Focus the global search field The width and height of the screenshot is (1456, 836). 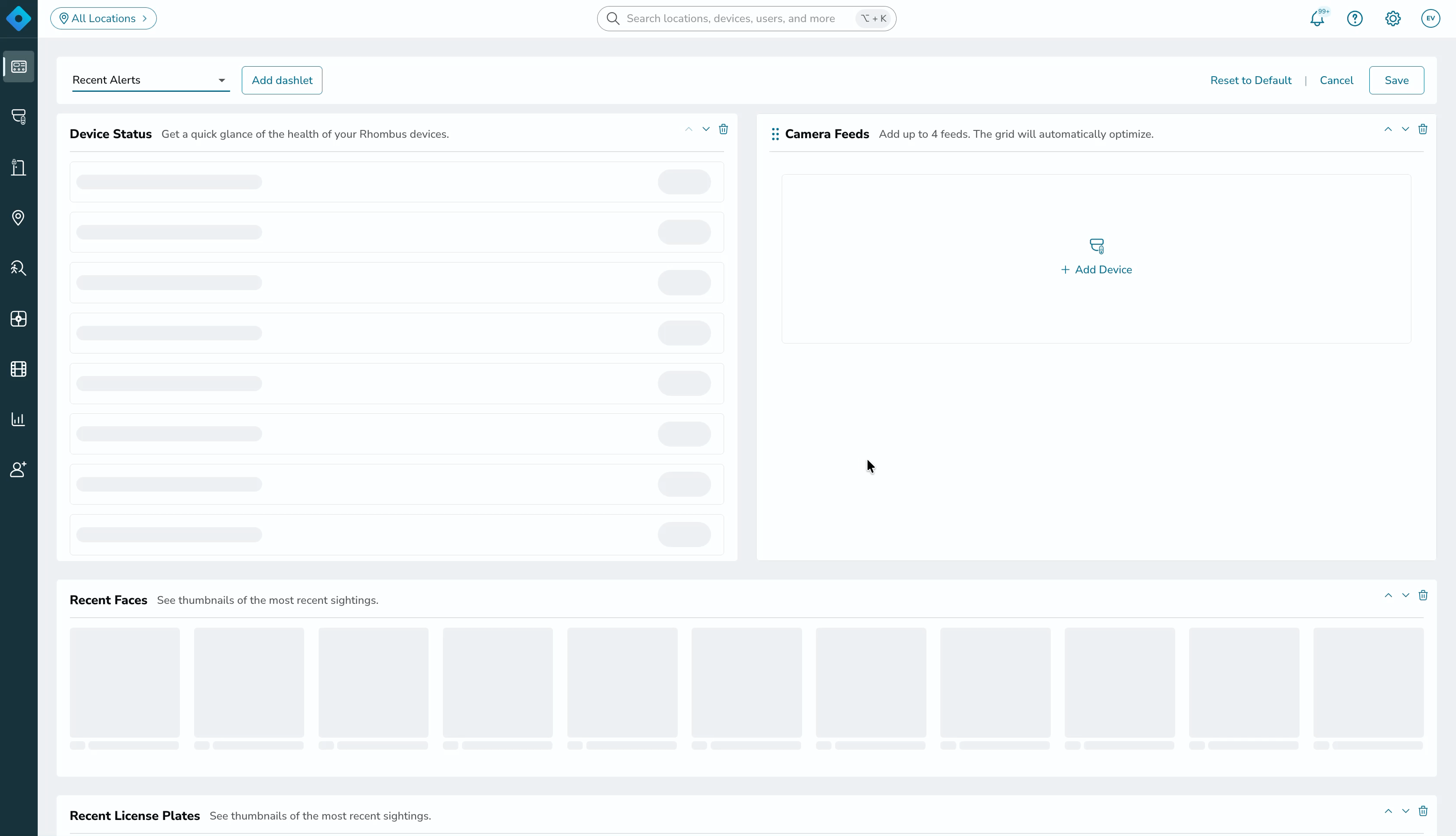(x=747, y=18)
